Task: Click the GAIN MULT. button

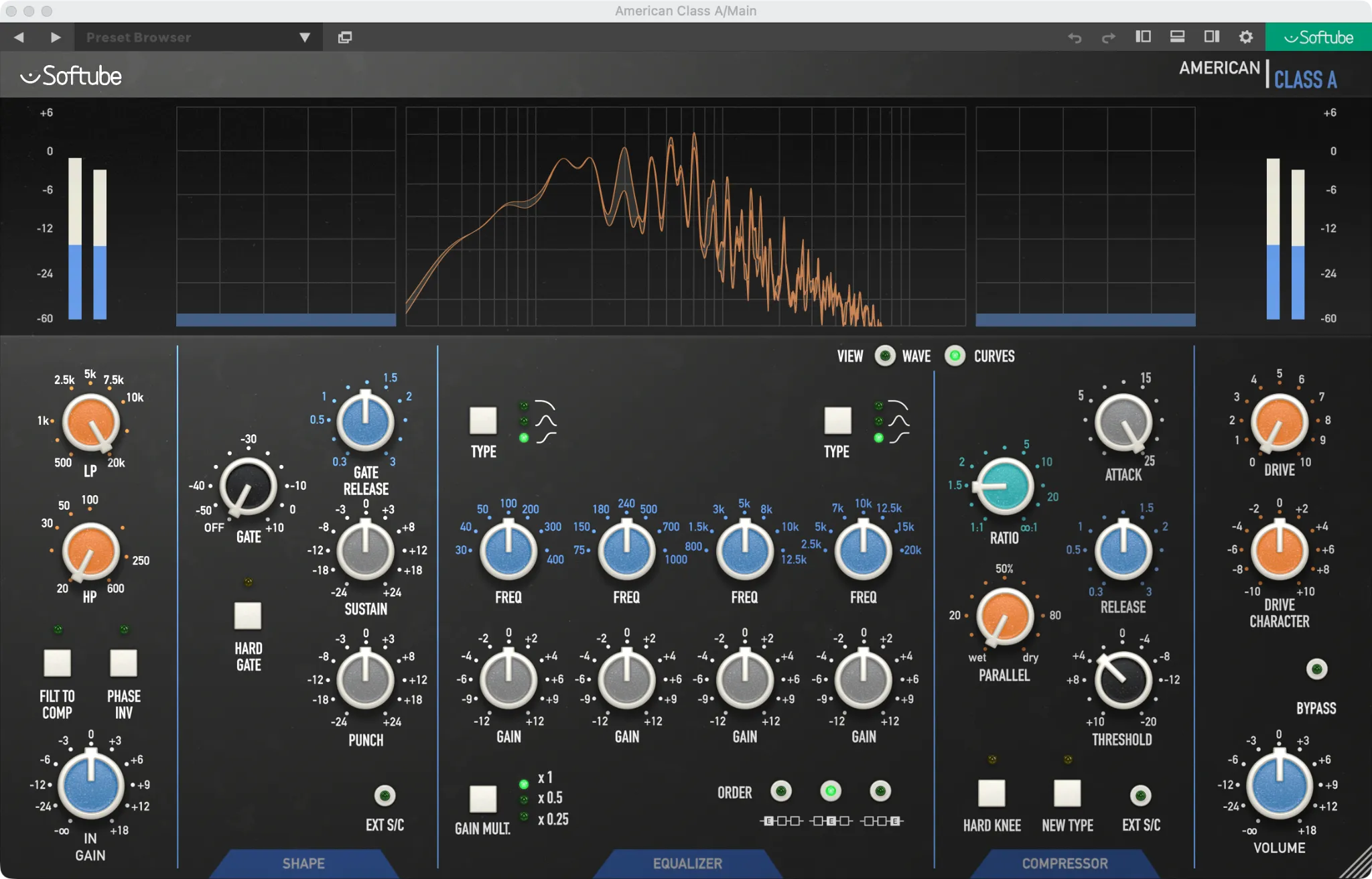Action: tap(483, 799)
